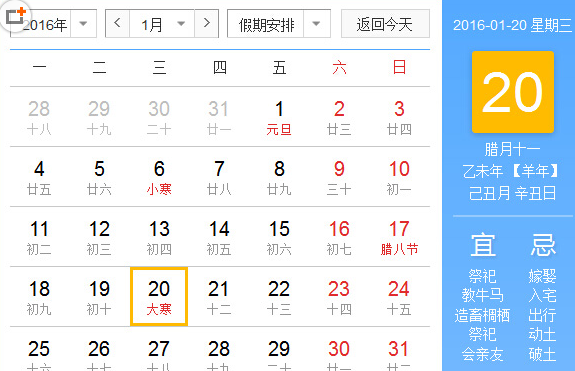The height and width of the screenshot is (371, 575).
Task: Open the 1月 month dropdown
Action: [x=162, y=24]
